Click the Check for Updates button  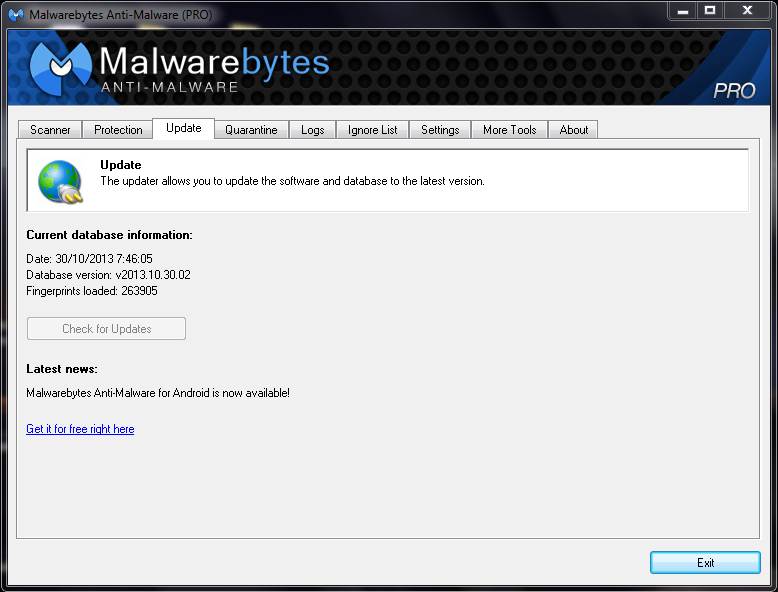click(x=106, y=329)
